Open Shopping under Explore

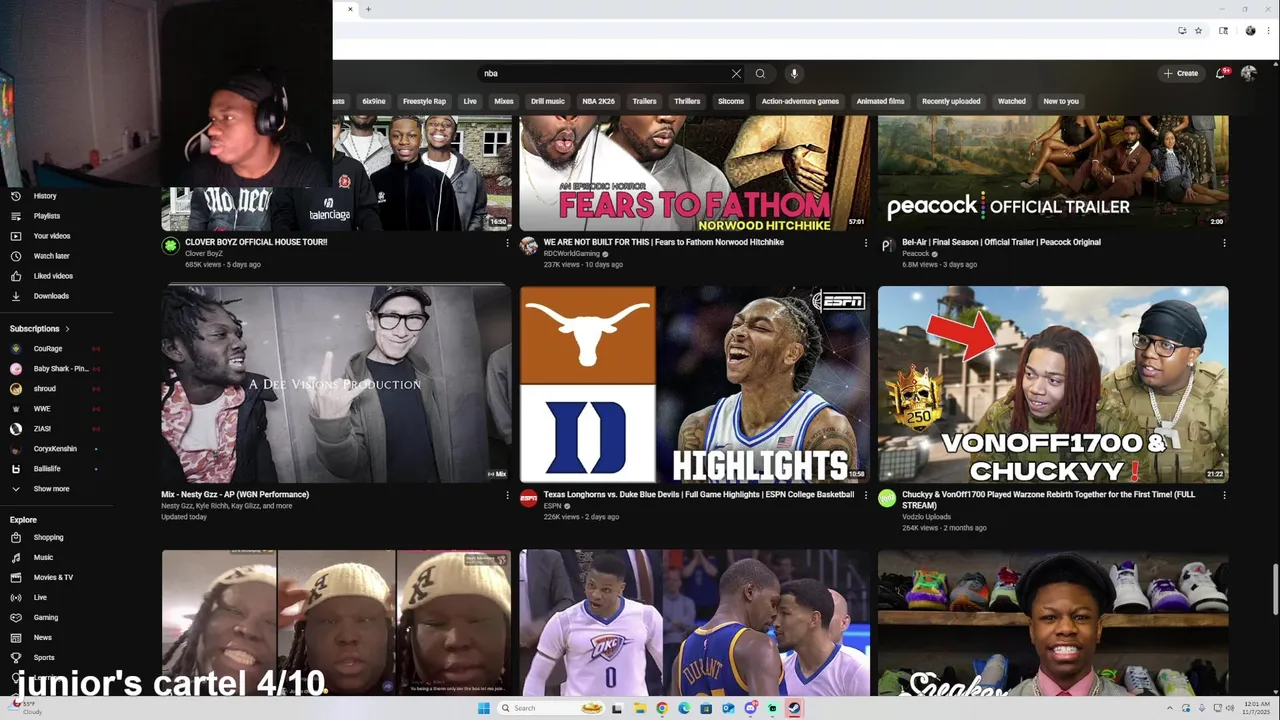48,537
